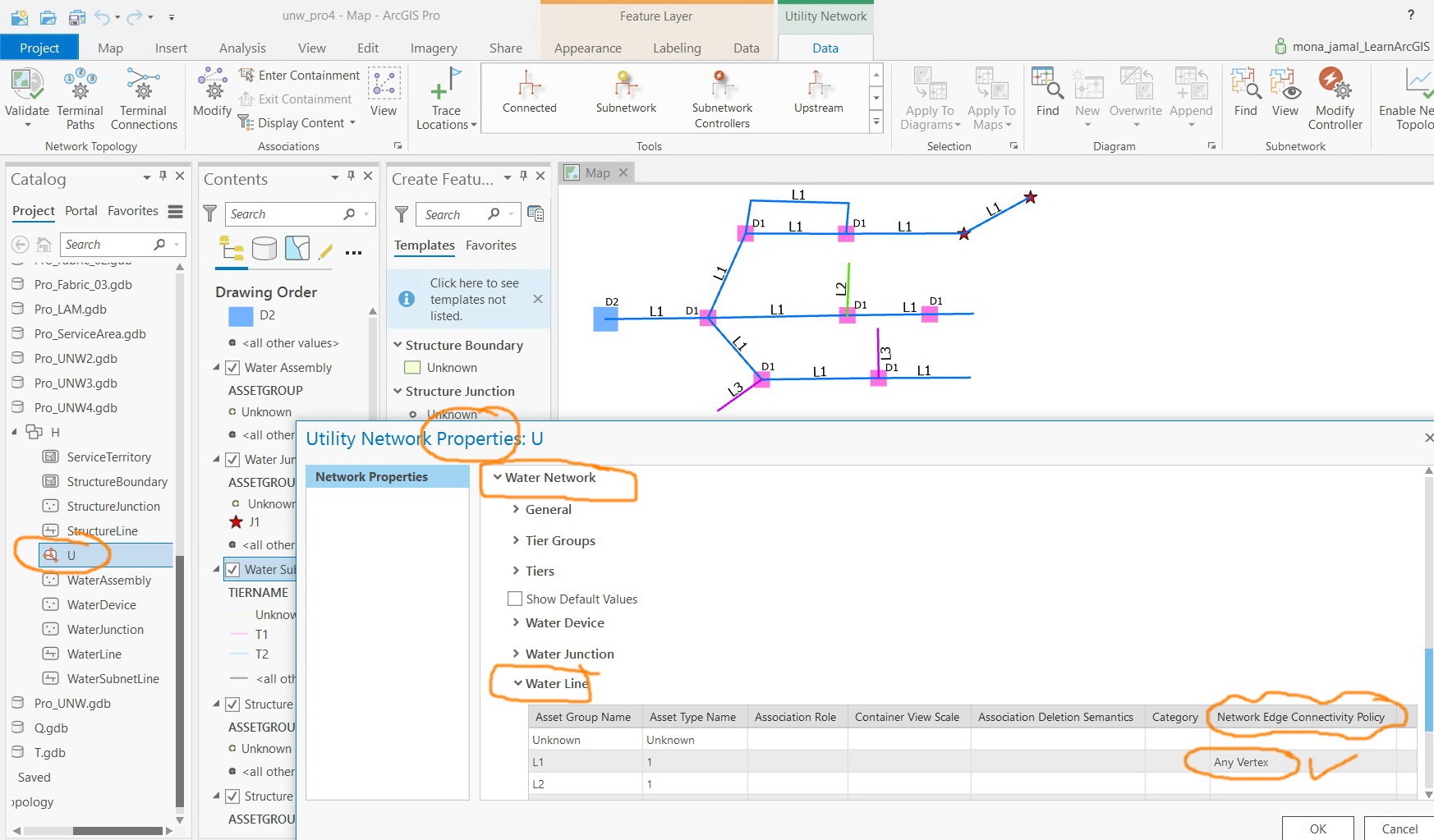Image resolution: width=1434 pixels, height=840 pixels.
Task: Click Enter Containment icon
Action: point(246,75)
